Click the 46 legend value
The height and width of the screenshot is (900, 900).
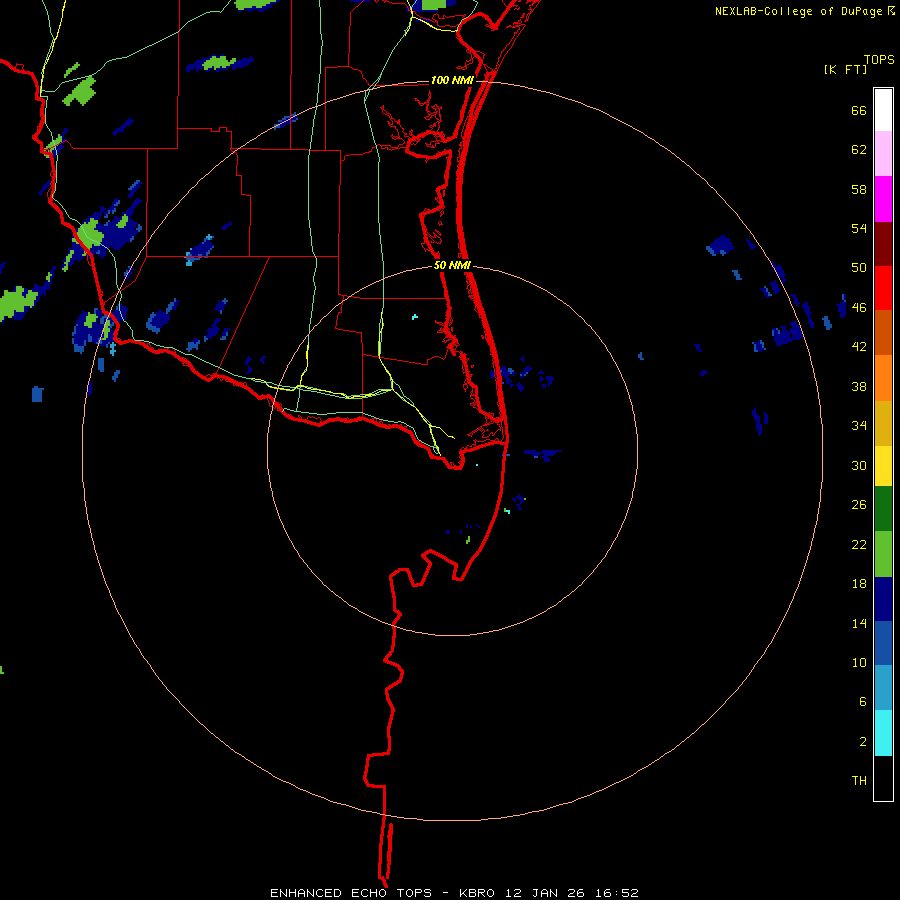859,307
